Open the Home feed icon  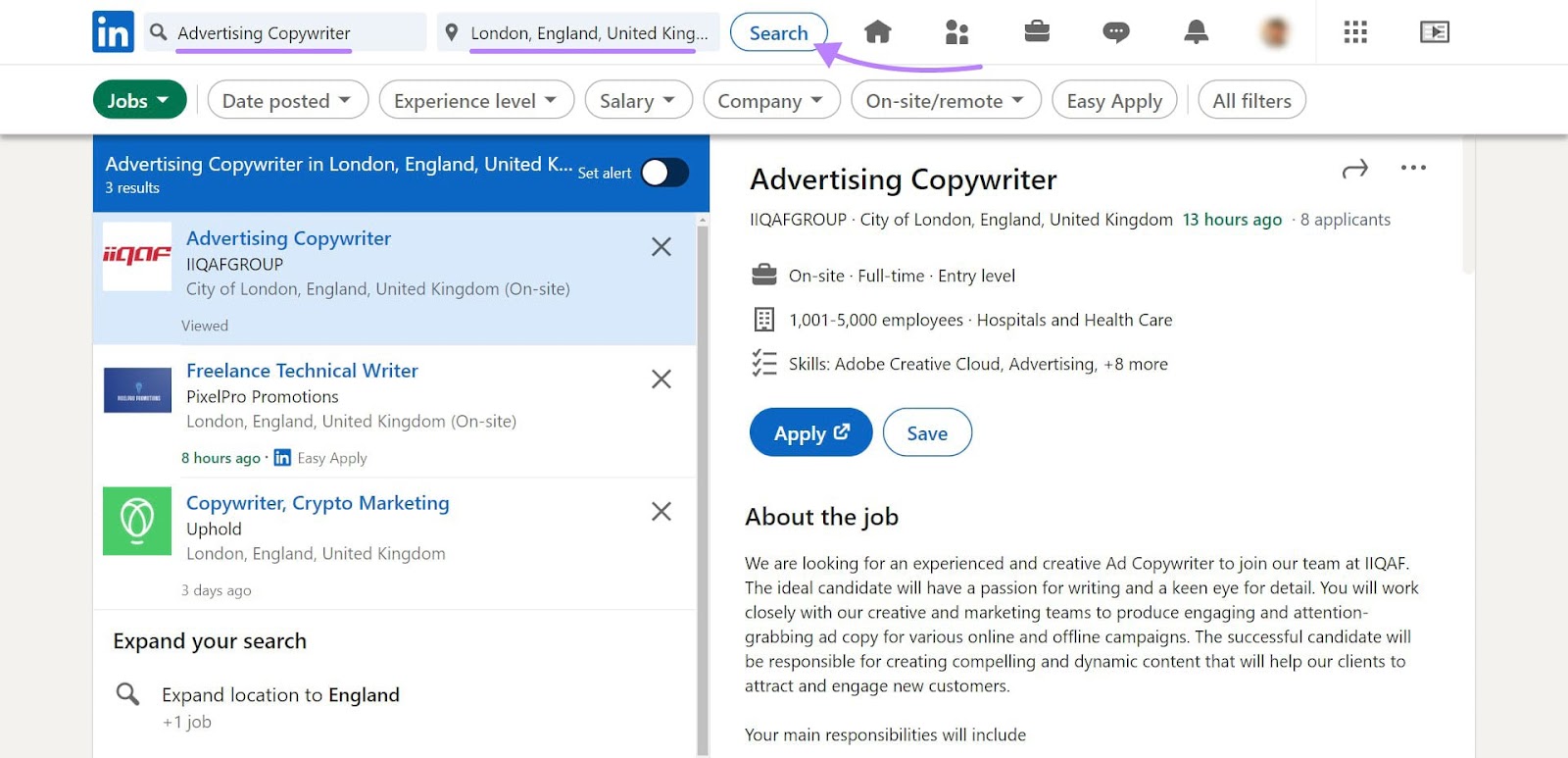877,30
